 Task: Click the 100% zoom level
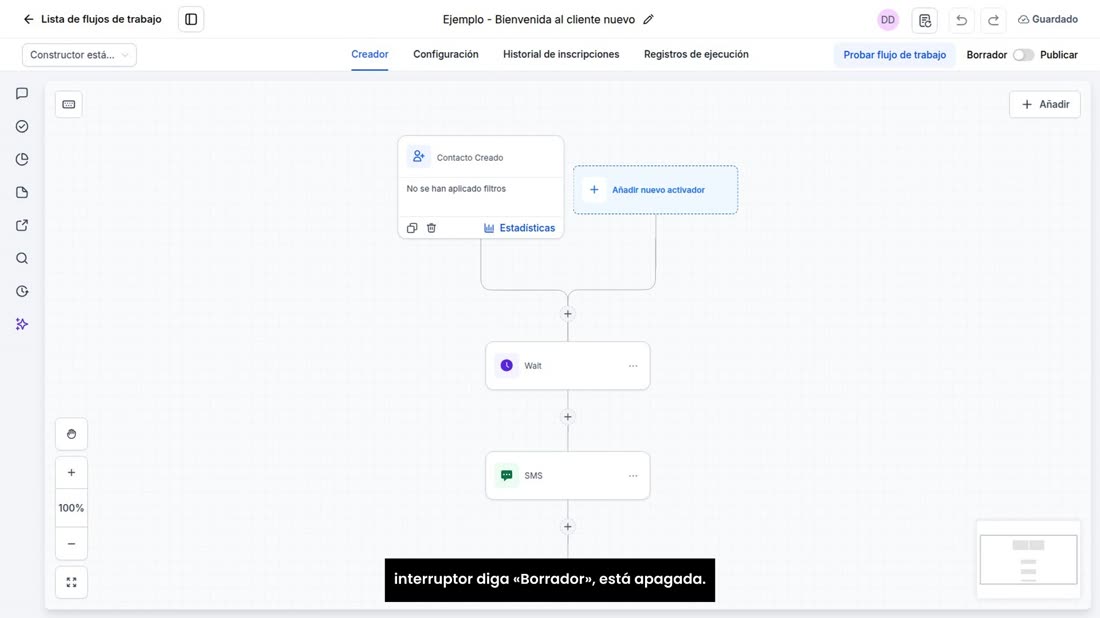coord(72,508)
